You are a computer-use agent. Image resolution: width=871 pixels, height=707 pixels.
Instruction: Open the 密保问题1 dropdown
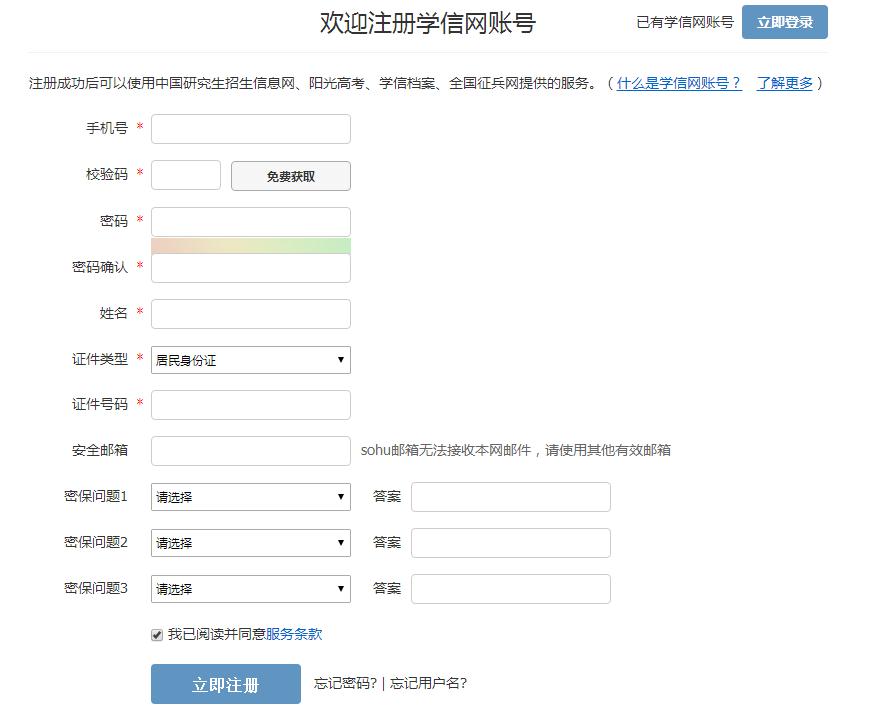pos(250,497)
